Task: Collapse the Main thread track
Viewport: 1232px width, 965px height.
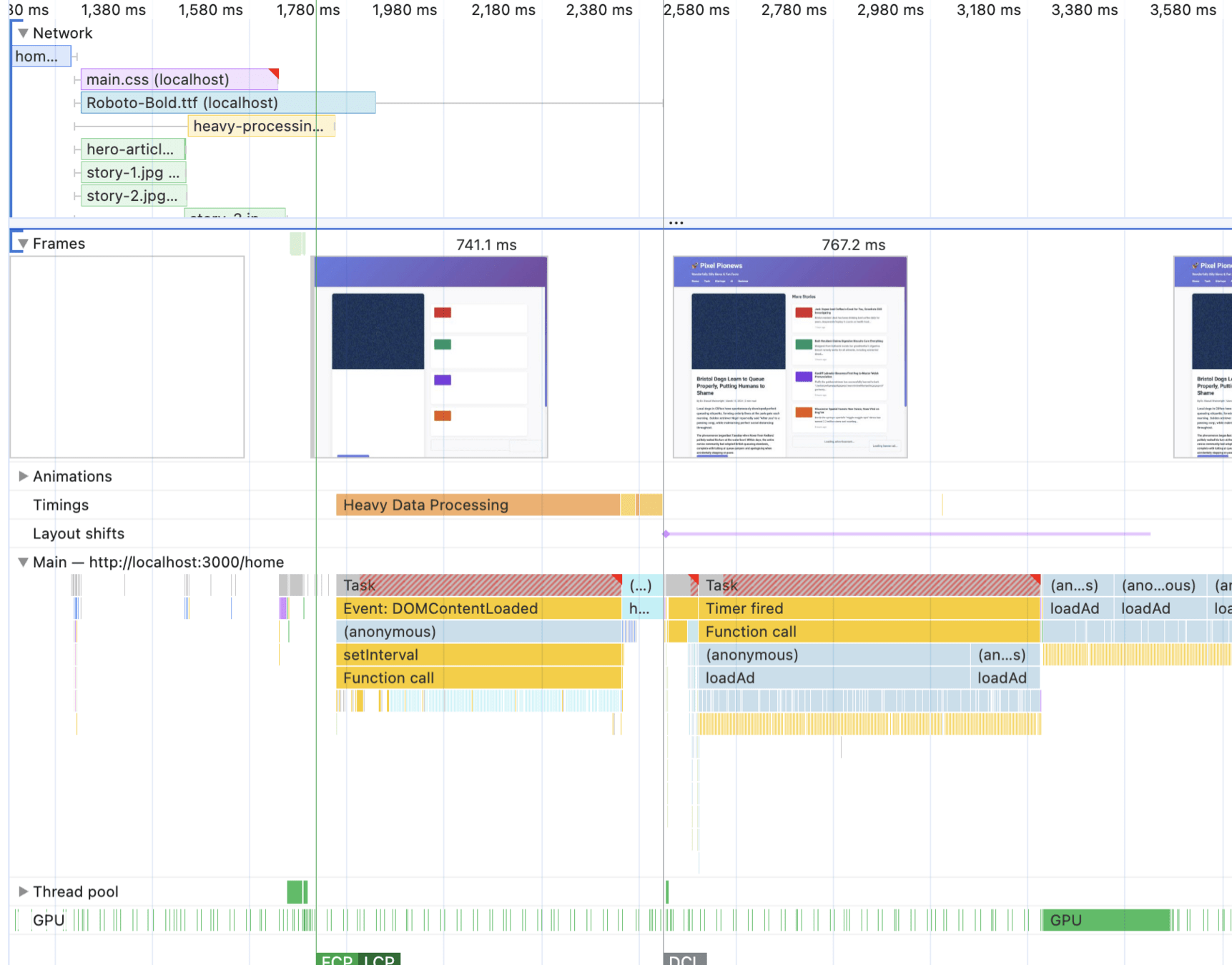Action: click(23, 563)
